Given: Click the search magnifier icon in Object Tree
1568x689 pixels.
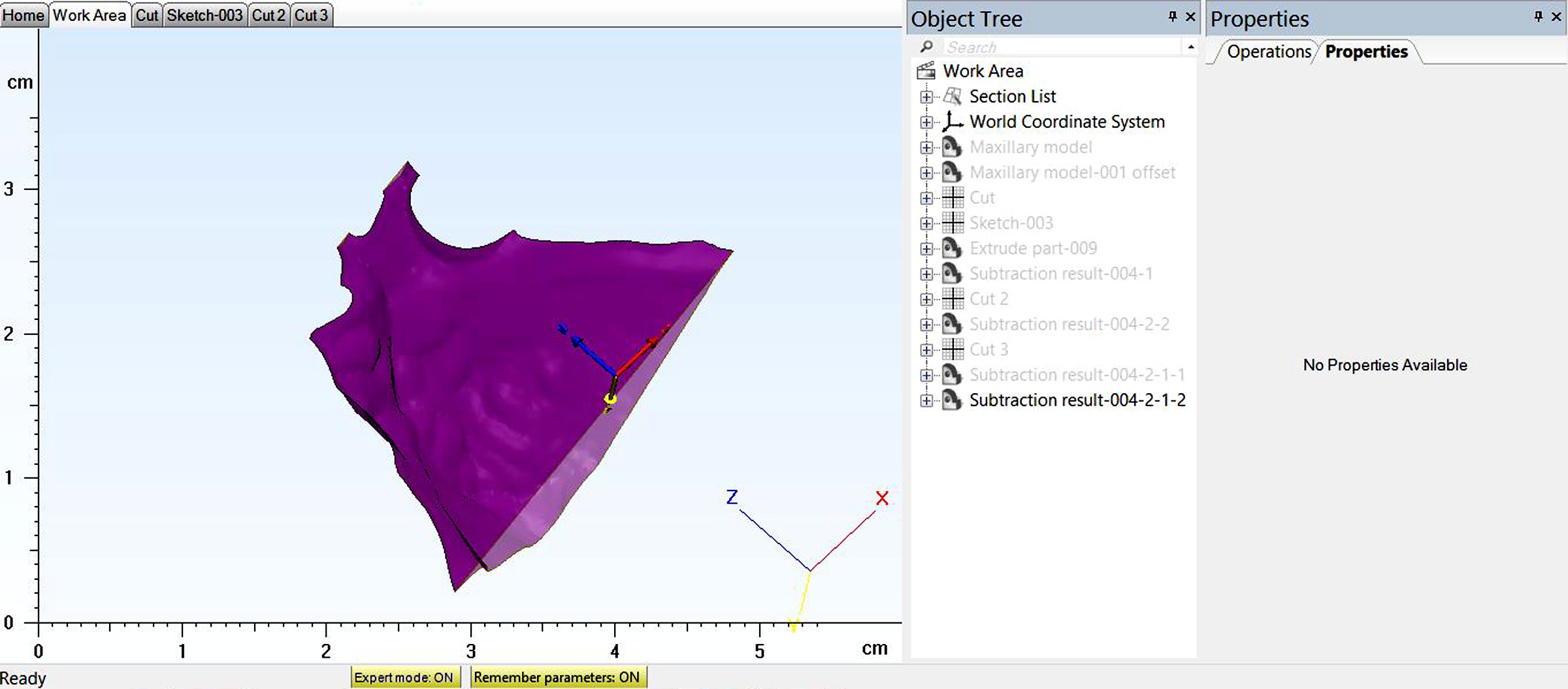Looking at the screenshot, I should coord(926,47).
